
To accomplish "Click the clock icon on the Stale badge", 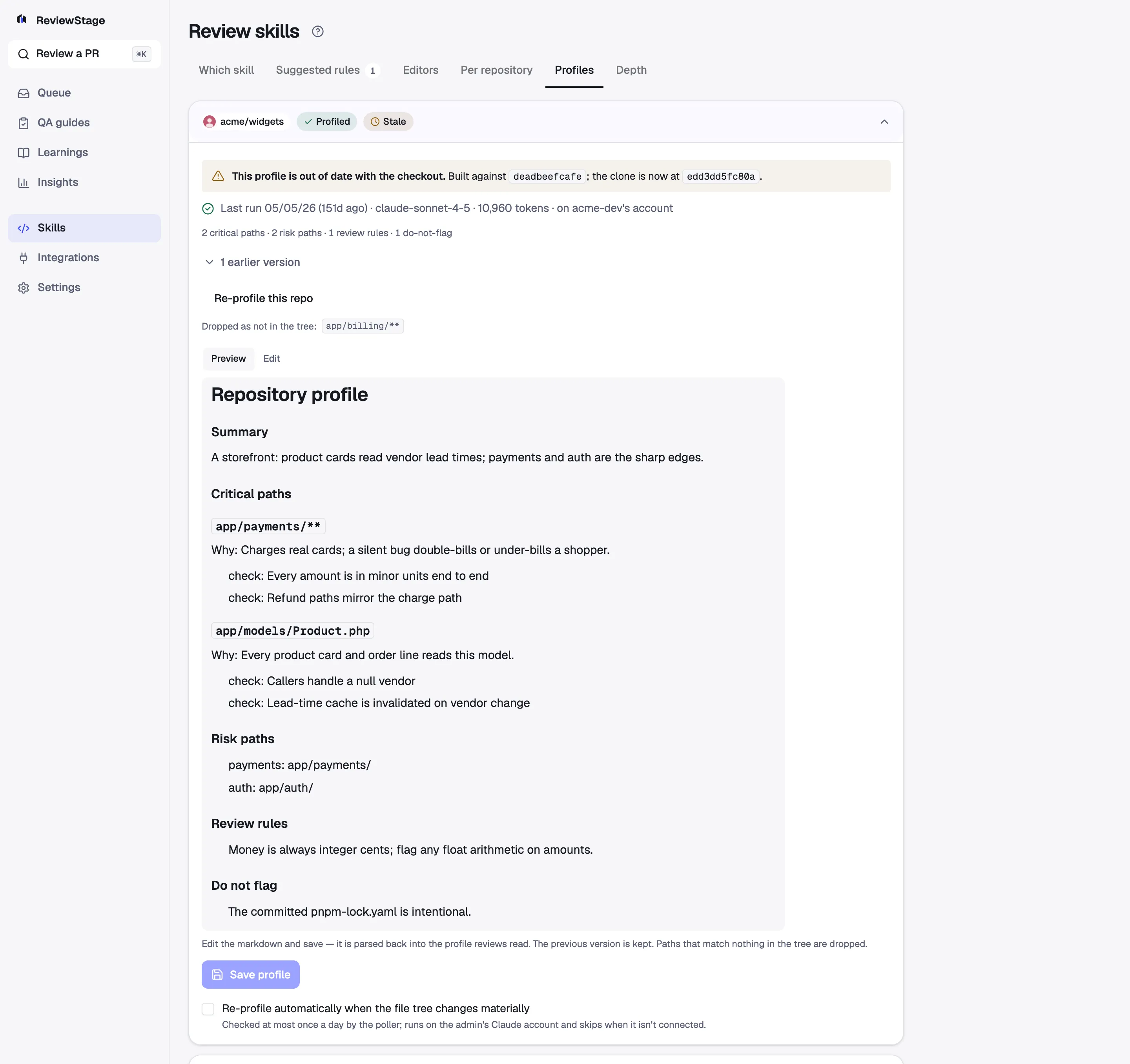I will pyautogui.click(x=375, y=122).
